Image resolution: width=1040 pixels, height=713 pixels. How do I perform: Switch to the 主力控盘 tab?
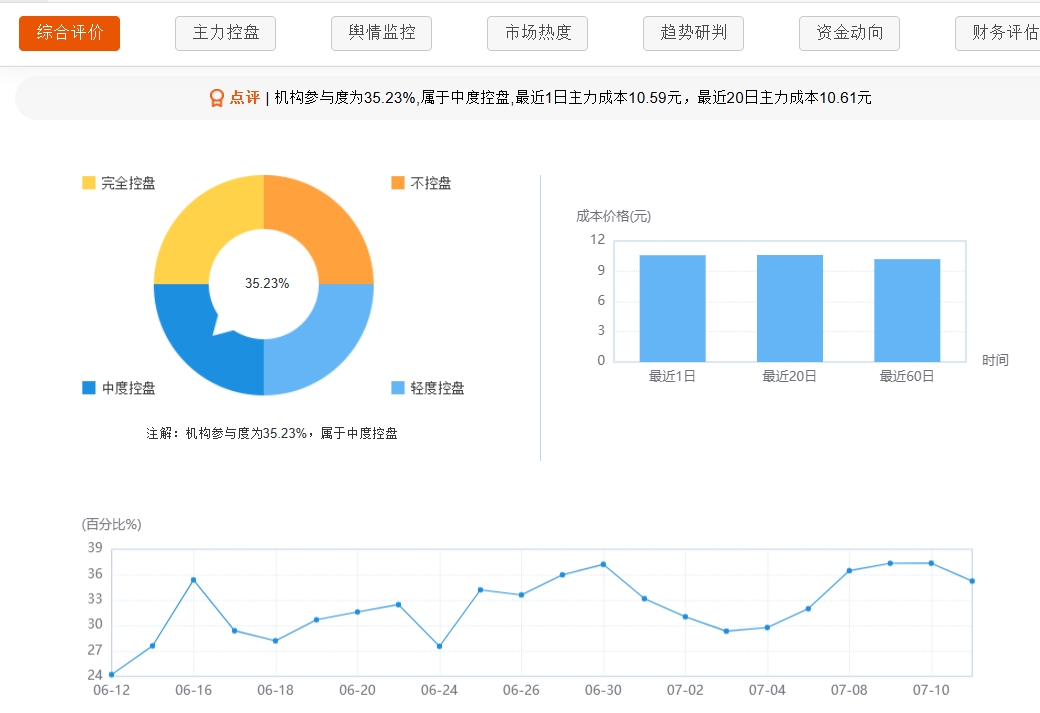[226, 33]
